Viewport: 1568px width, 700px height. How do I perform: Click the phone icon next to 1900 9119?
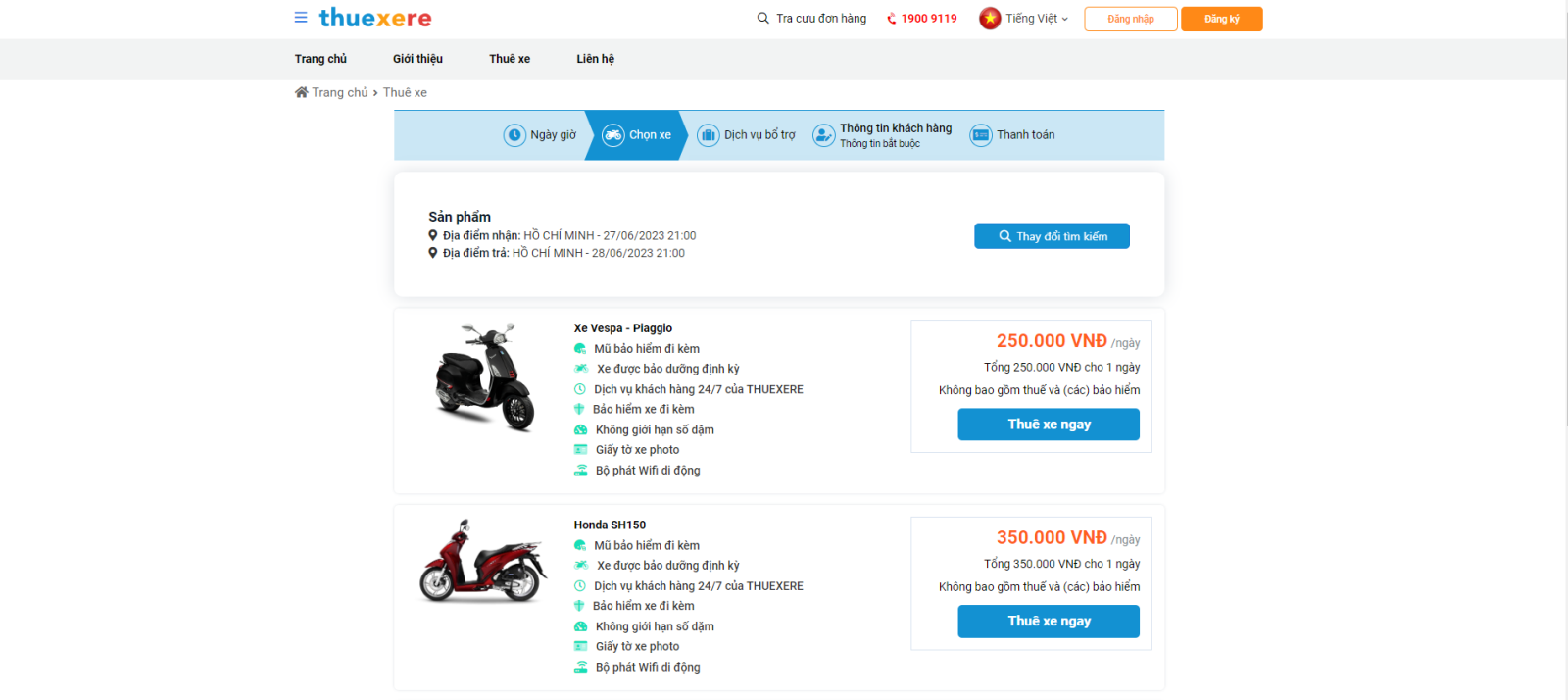coord(891,19)
